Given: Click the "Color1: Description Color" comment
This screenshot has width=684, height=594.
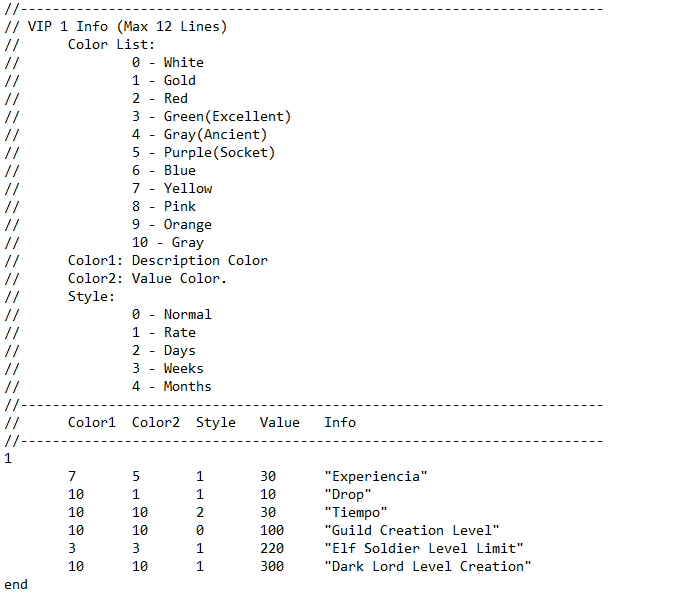Looking at the screenshot, I should click(167, 260).
